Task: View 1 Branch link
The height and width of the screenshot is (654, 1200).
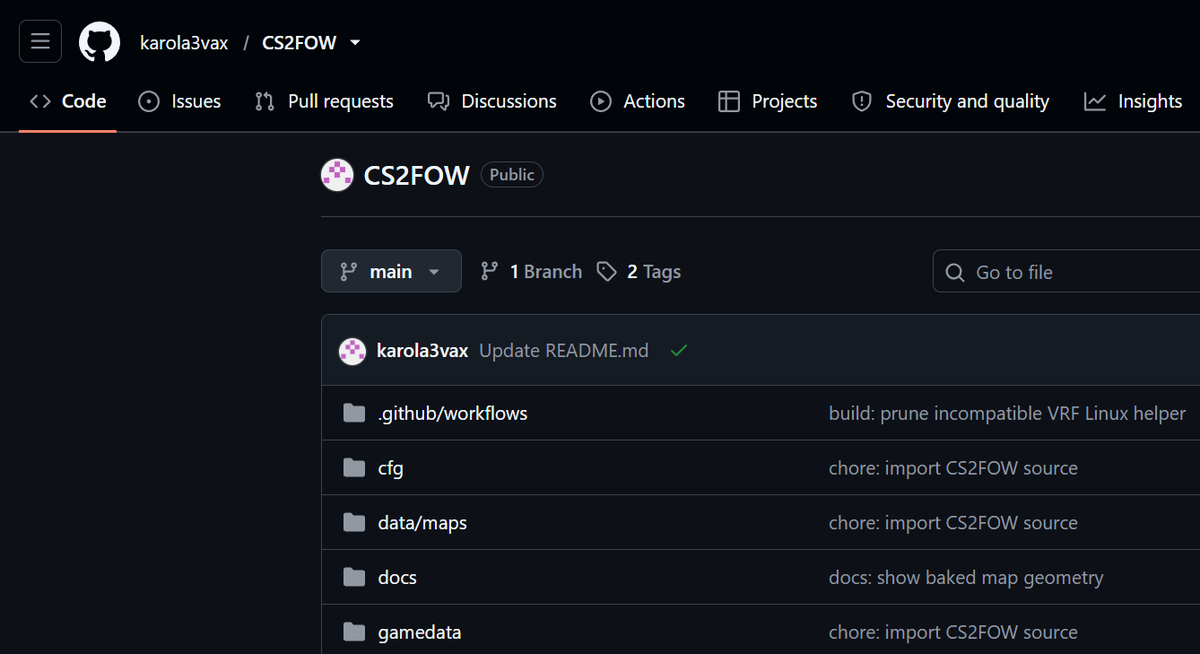Action: click(x=531, y=271)
